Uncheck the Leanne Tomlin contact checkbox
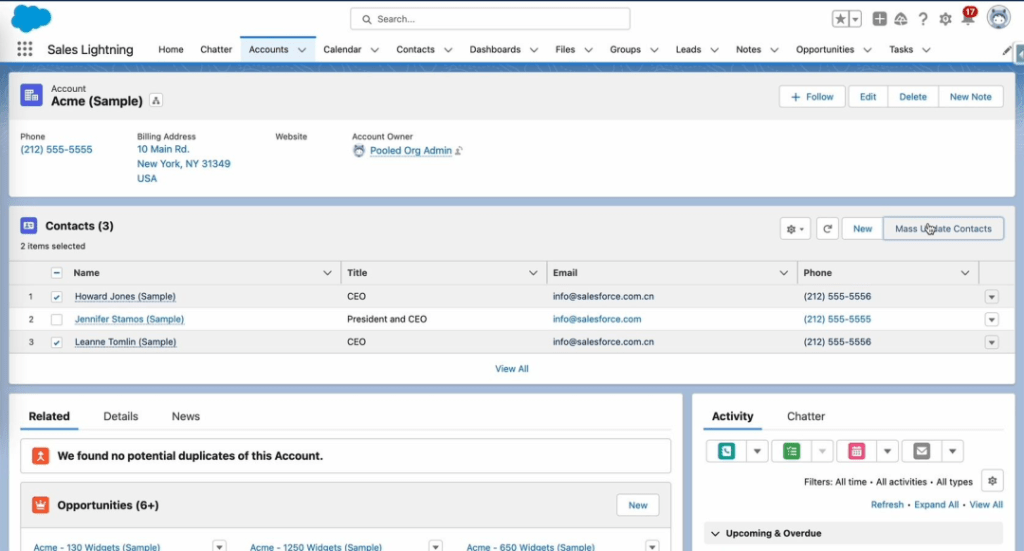 coord(57,342)
